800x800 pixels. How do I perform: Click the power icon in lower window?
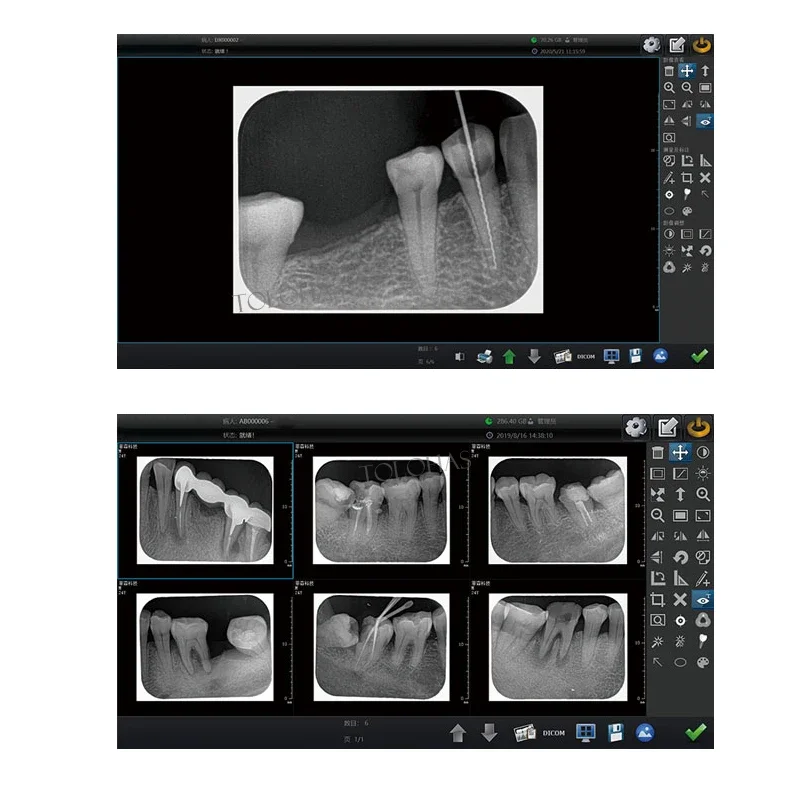pos(698,427)
